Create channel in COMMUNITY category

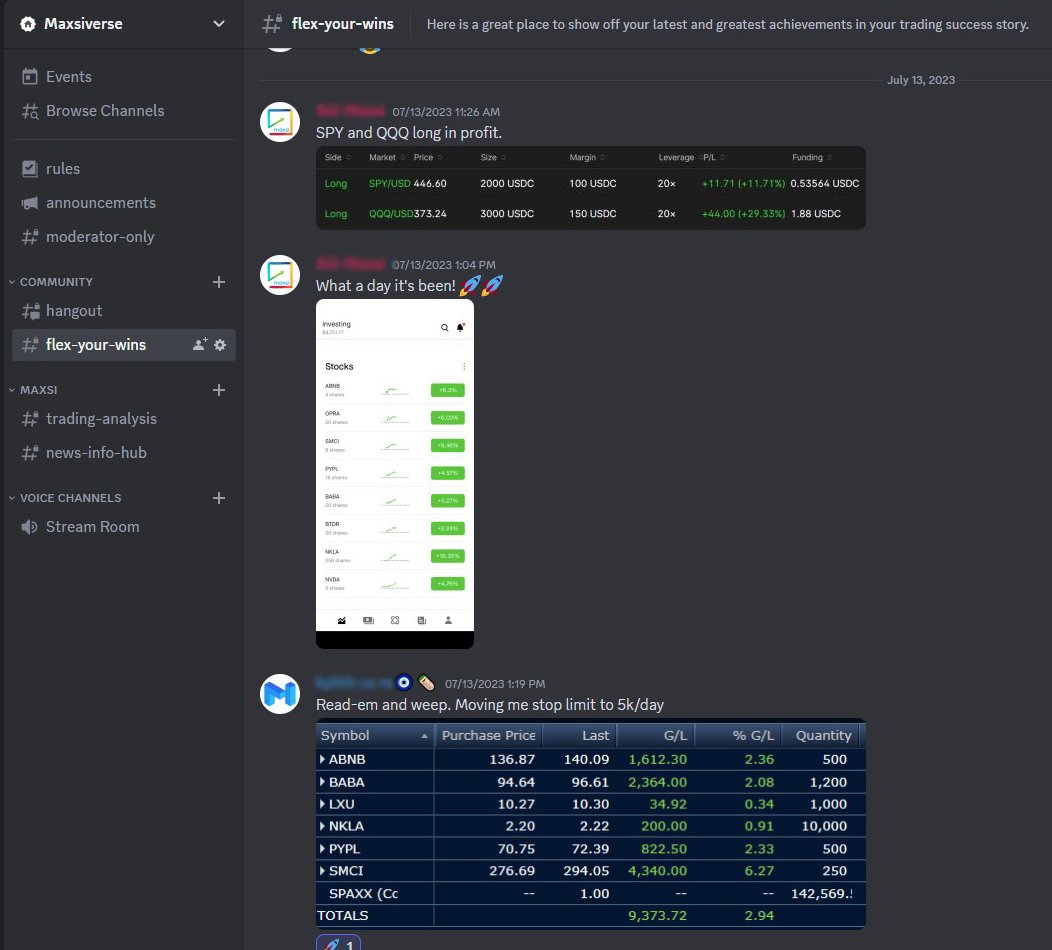(219, 282)
